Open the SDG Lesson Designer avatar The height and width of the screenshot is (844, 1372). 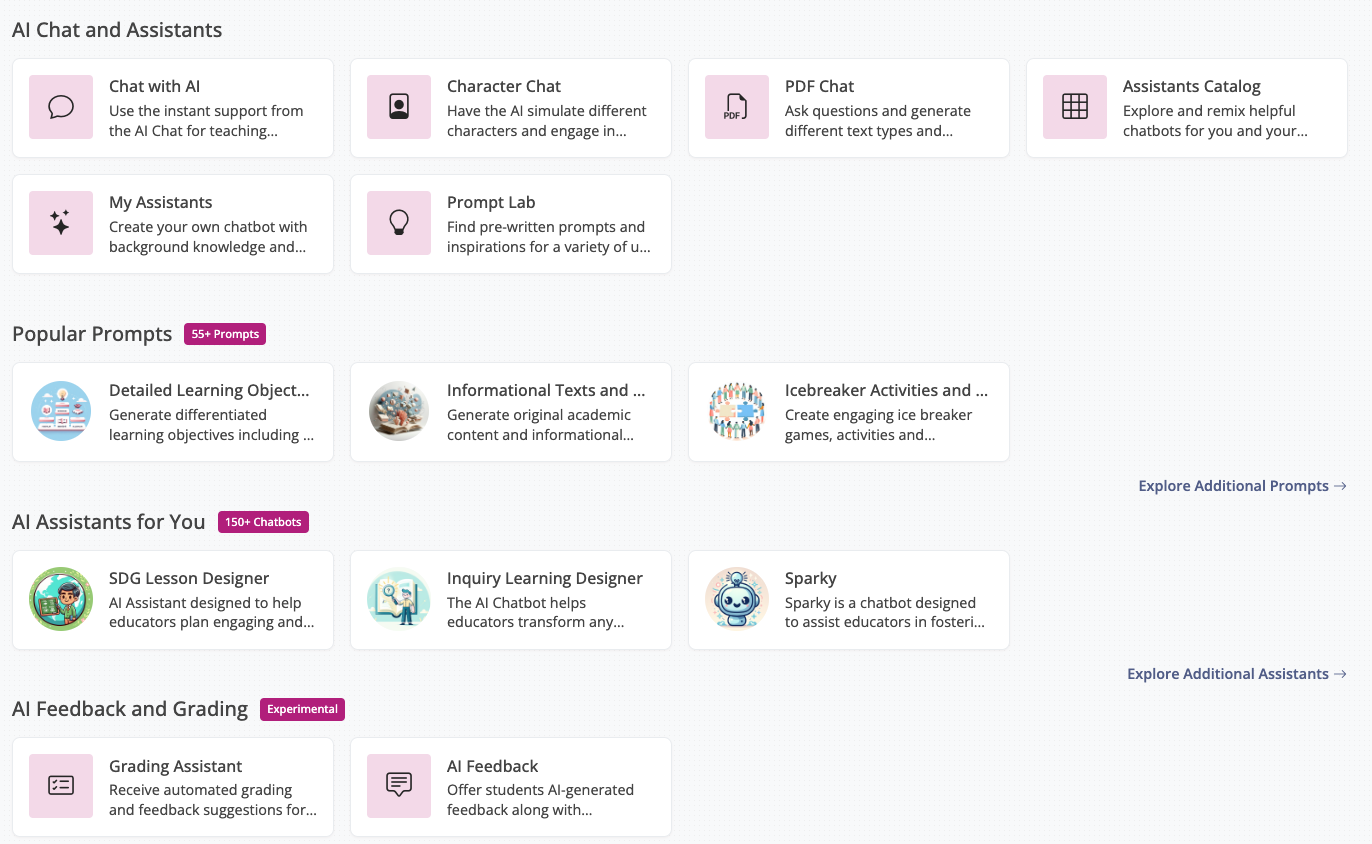(61, 599)
